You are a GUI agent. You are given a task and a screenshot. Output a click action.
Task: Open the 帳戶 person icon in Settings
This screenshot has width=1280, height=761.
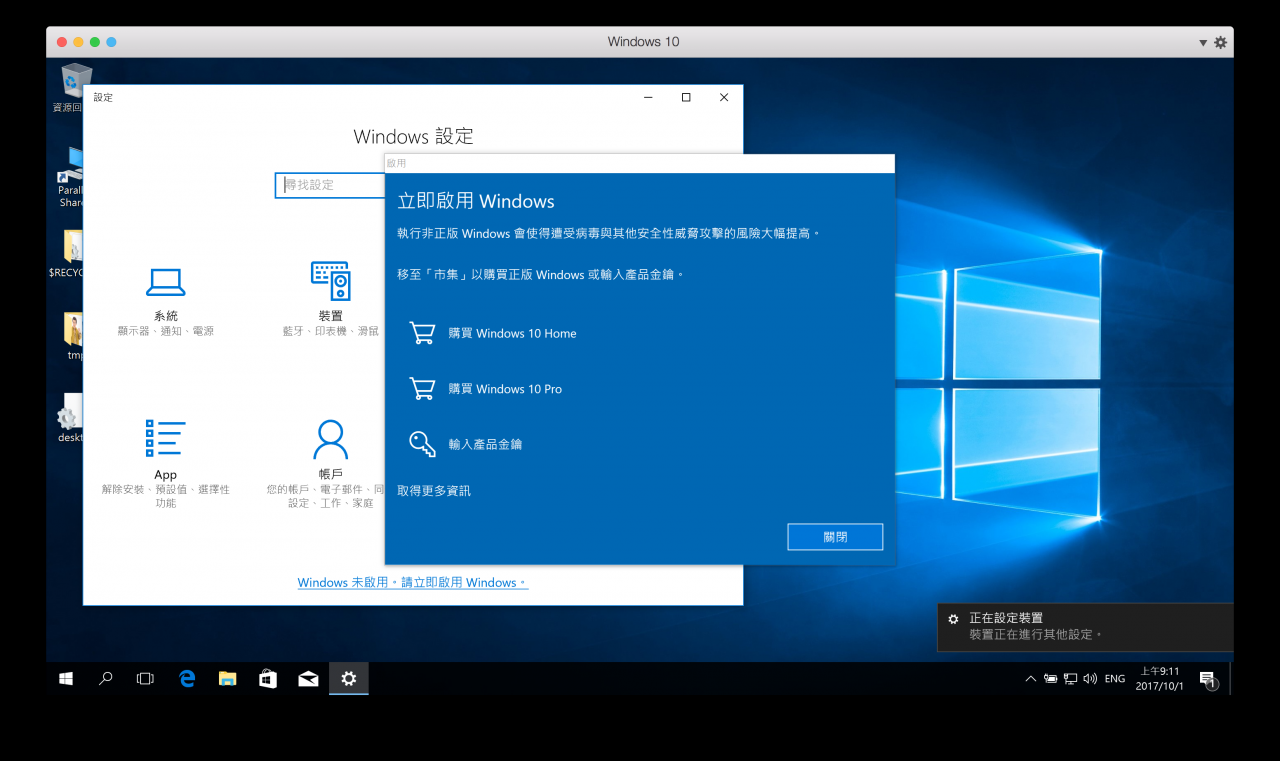point(331,438)
